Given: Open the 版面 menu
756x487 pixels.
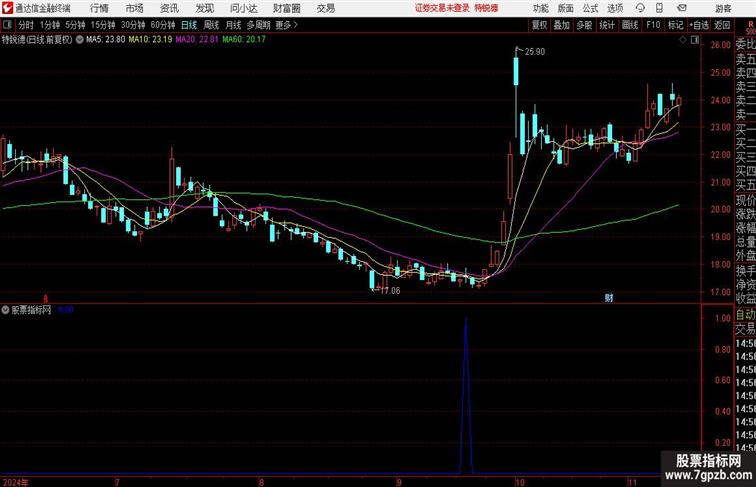Looking at the screenshot, I should tap(566, 8).
